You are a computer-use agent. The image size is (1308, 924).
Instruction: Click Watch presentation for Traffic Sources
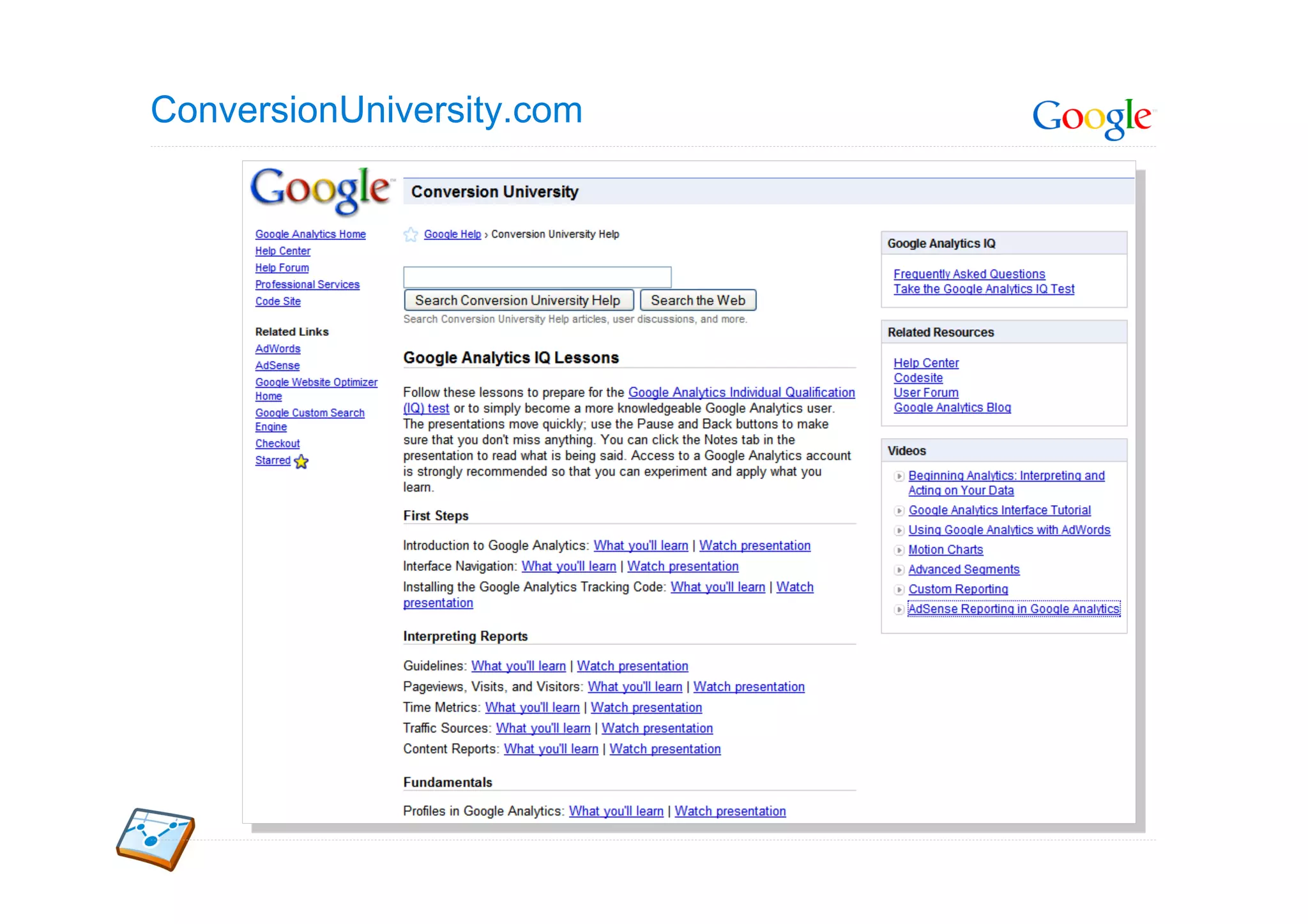click(x=657, y=729)
